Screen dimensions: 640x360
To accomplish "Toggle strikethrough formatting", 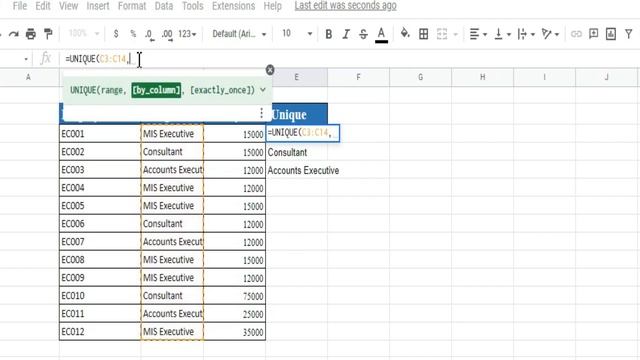I will (x=363, y=34).
